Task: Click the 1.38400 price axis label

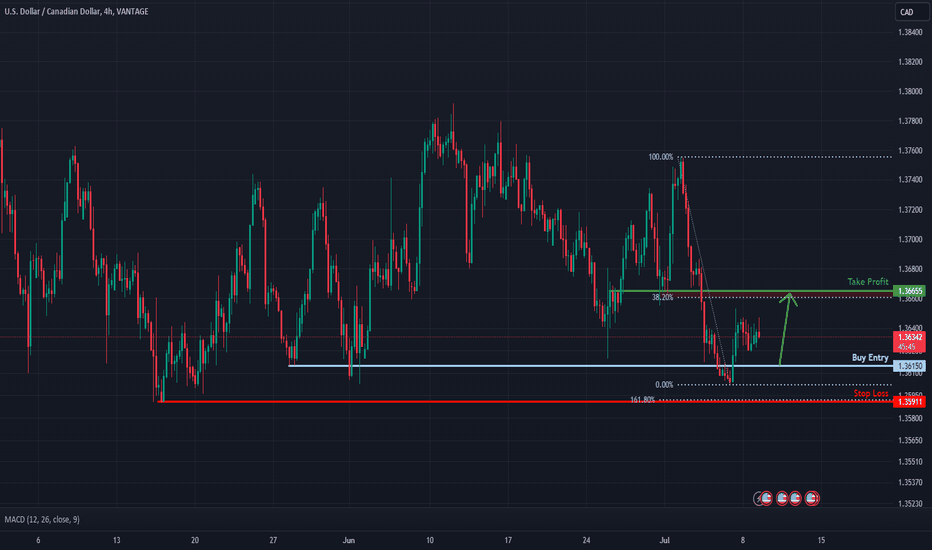Action: pyautogui.click(x=910, y=32)
